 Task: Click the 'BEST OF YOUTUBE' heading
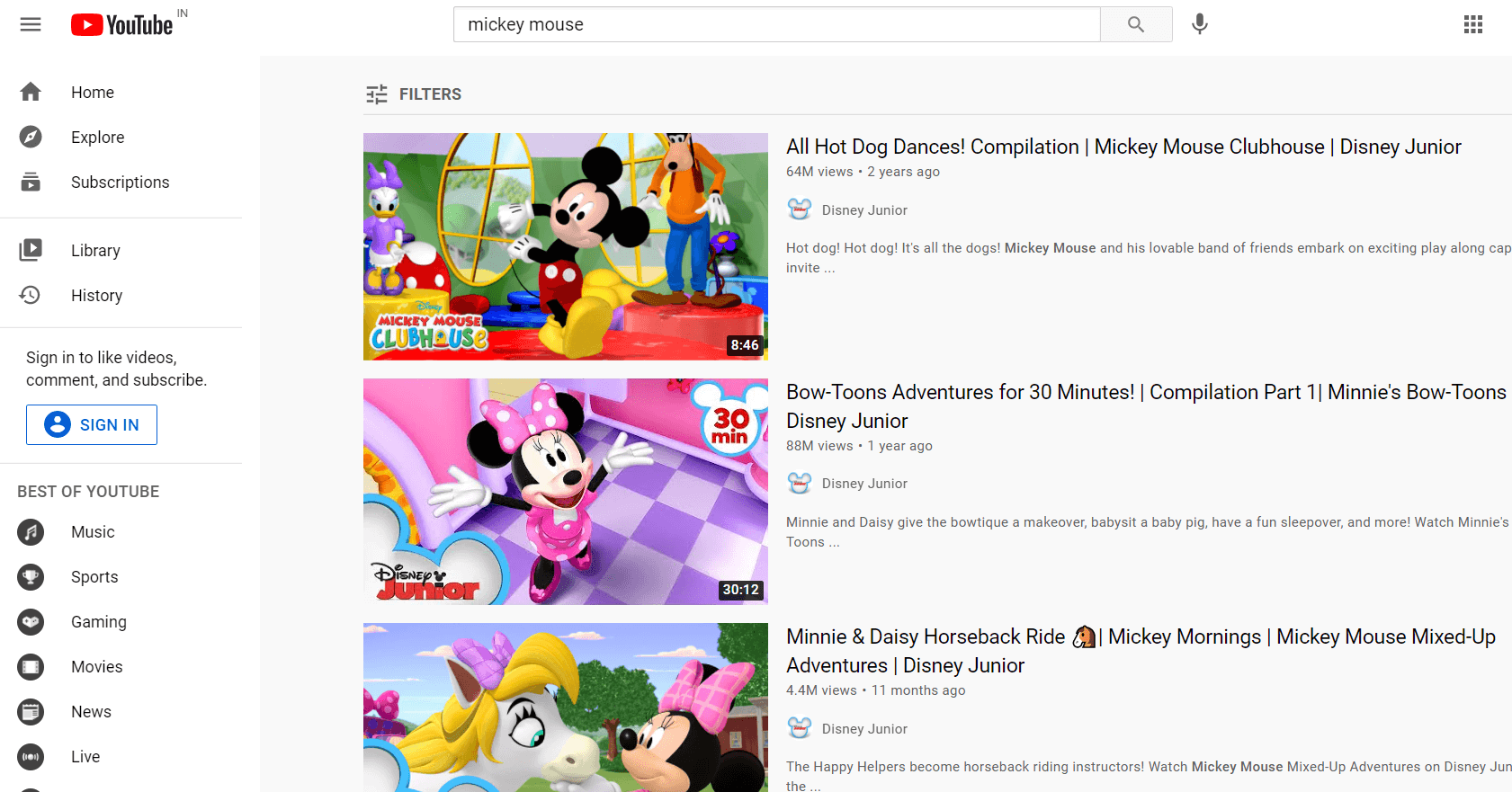pos(88,492)
